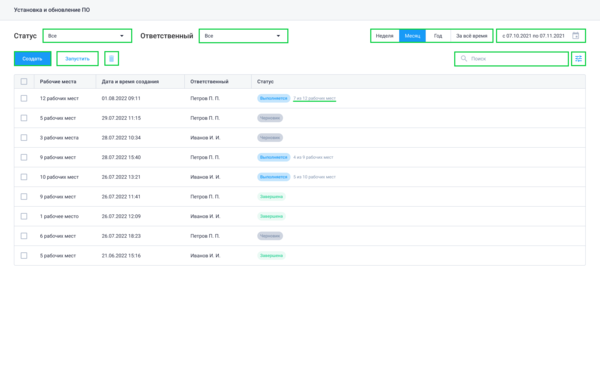Viewport: 600px width, 386px height.
Task: Open the filter settings sliders icon
Action: pyautogui.click(x=578, y=59)
